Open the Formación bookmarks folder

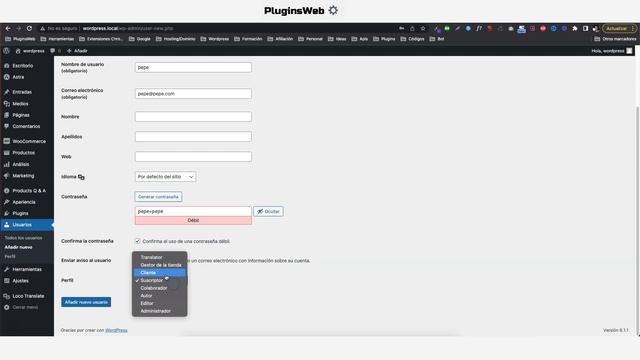coord(248,39)
